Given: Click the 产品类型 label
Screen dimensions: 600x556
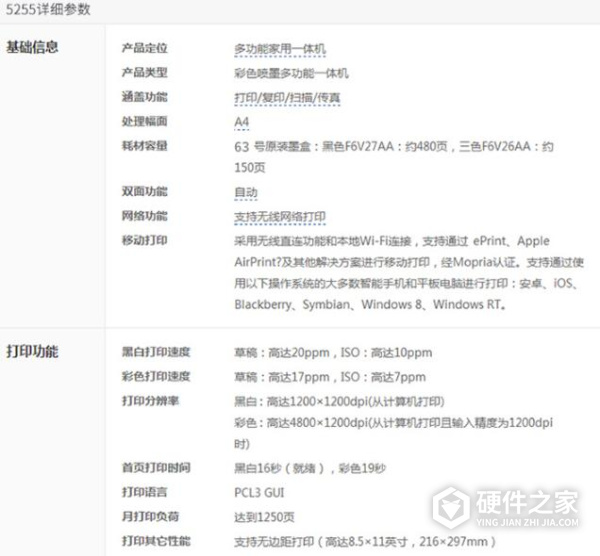Looking at the screenshot, I should (x=144, y=72).
